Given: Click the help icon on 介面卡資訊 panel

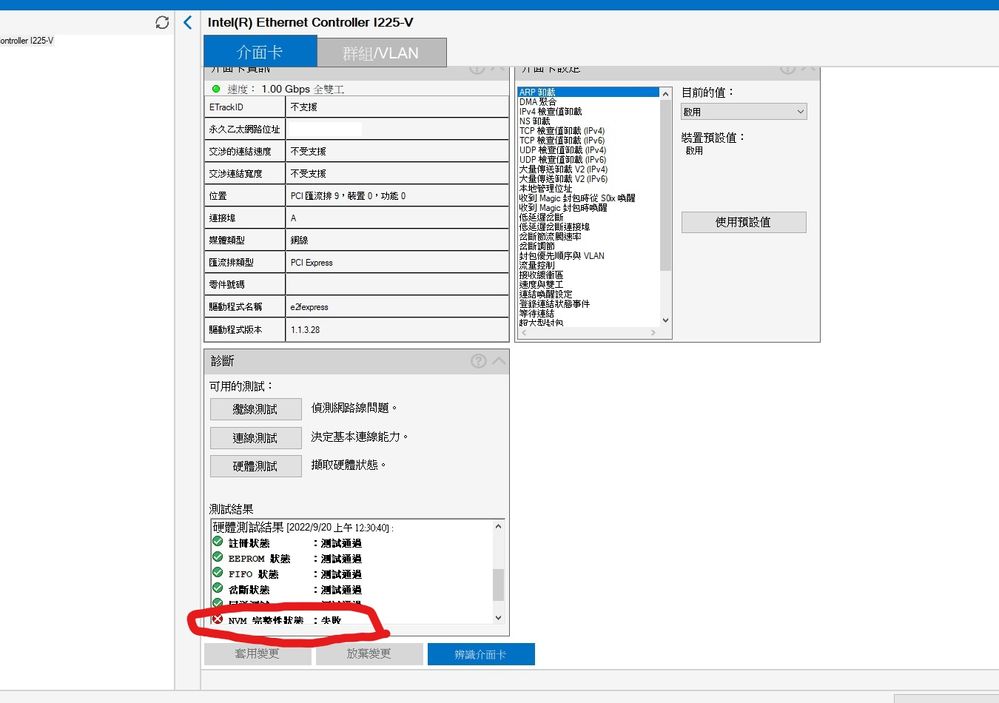Looking at the screenshot, I should pos(478,68).
